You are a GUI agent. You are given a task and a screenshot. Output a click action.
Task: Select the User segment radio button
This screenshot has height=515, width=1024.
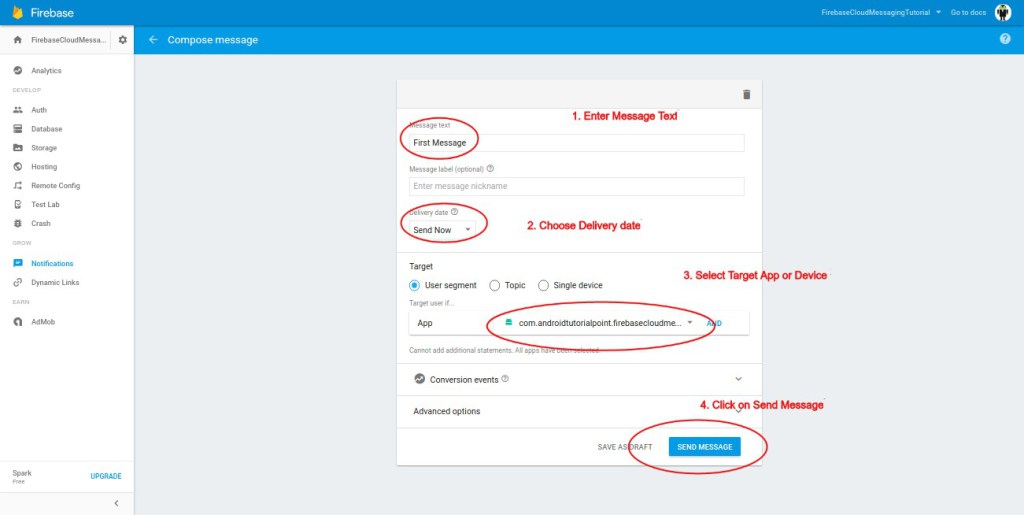414,285
